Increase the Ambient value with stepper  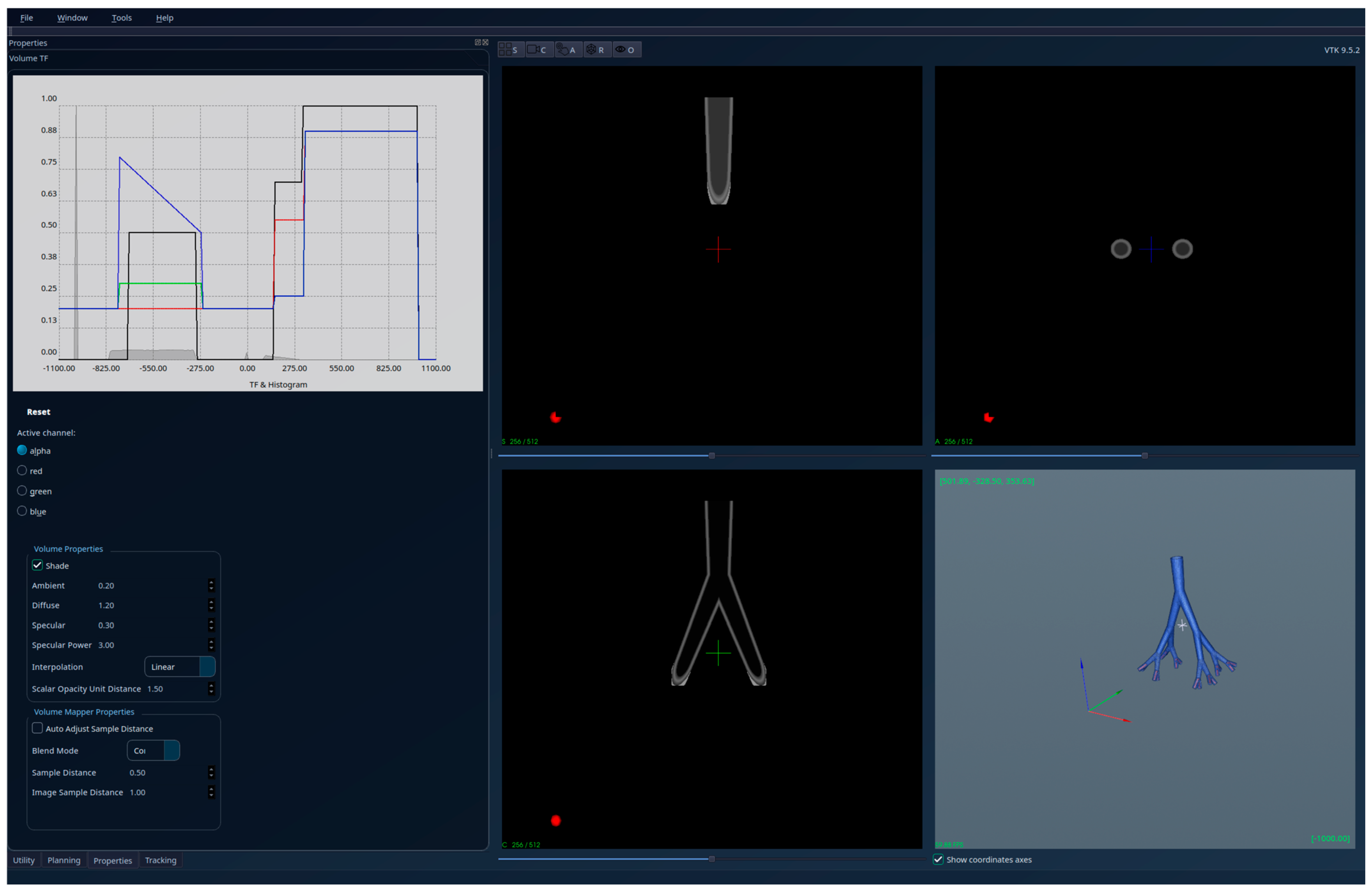click(211, 582)
